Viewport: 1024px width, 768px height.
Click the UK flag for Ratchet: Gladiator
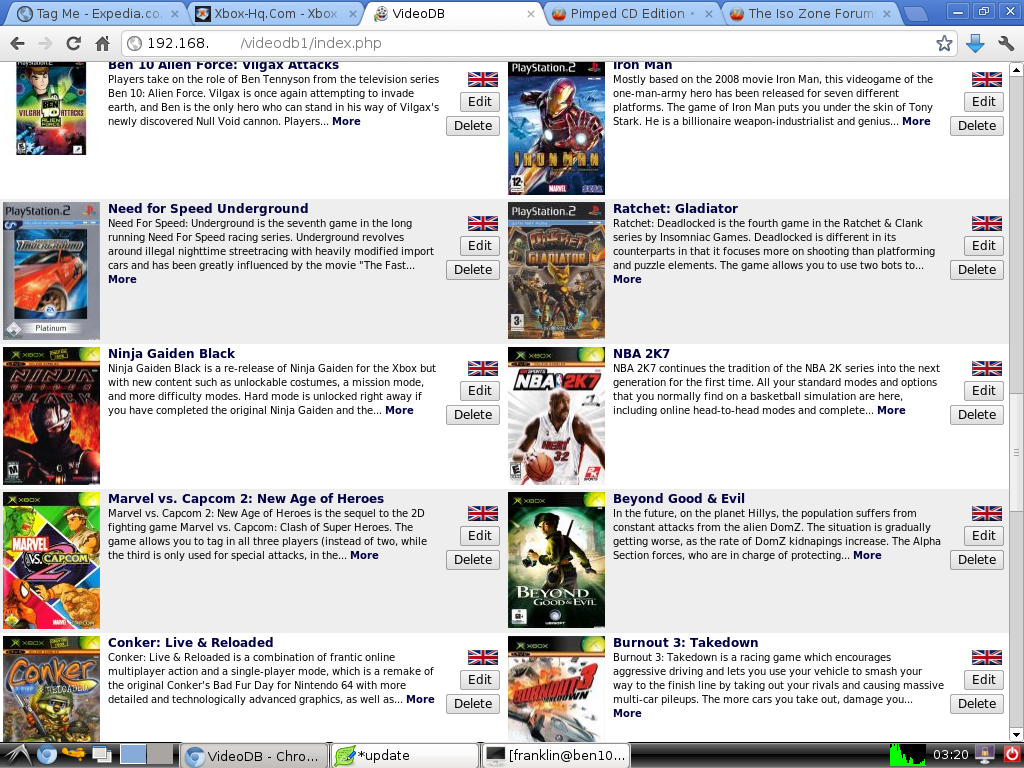(x=987, y=223)
